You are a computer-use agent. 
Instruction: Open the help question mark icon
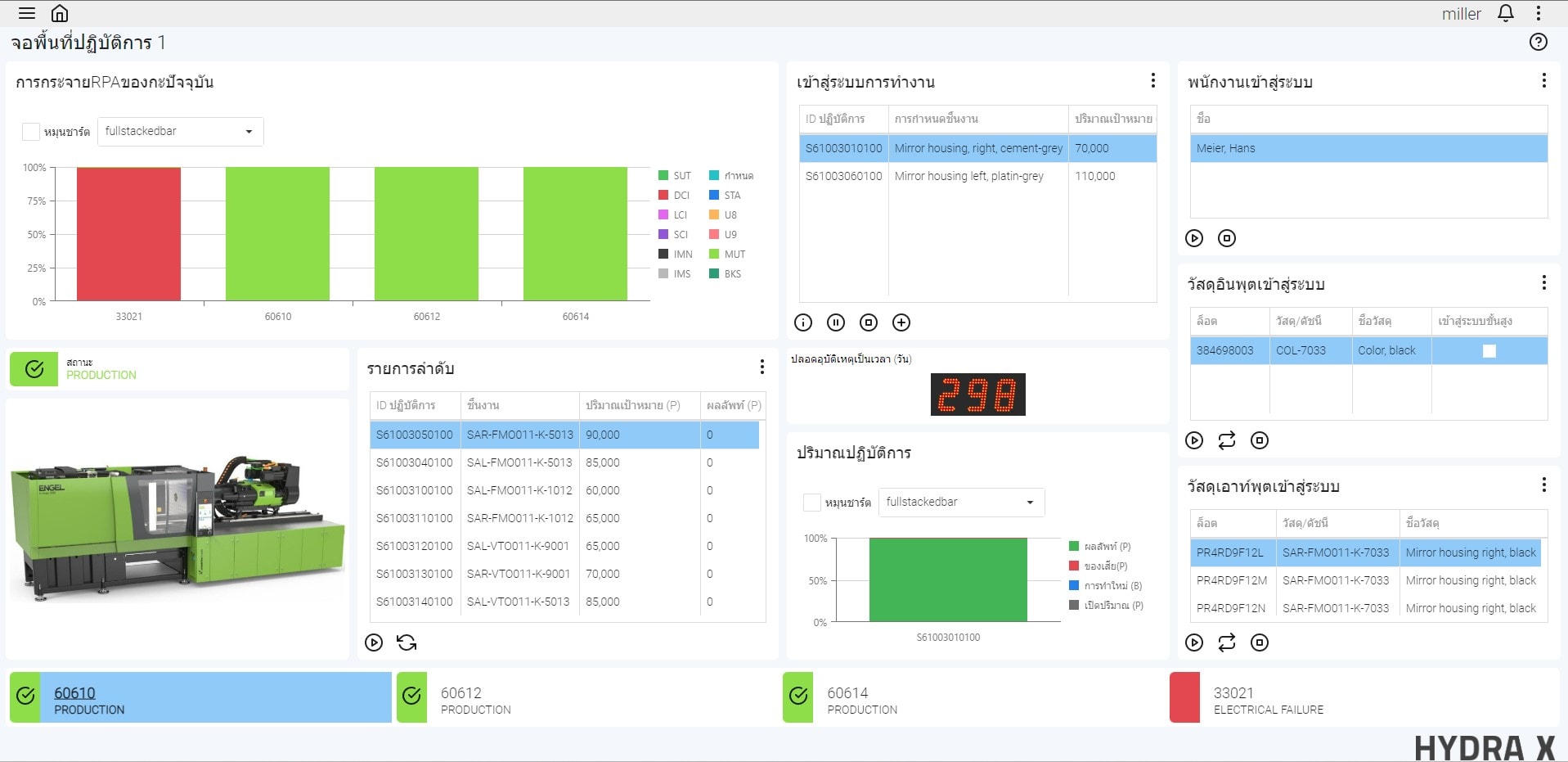pyautogui.click(x=1538, y=42)
